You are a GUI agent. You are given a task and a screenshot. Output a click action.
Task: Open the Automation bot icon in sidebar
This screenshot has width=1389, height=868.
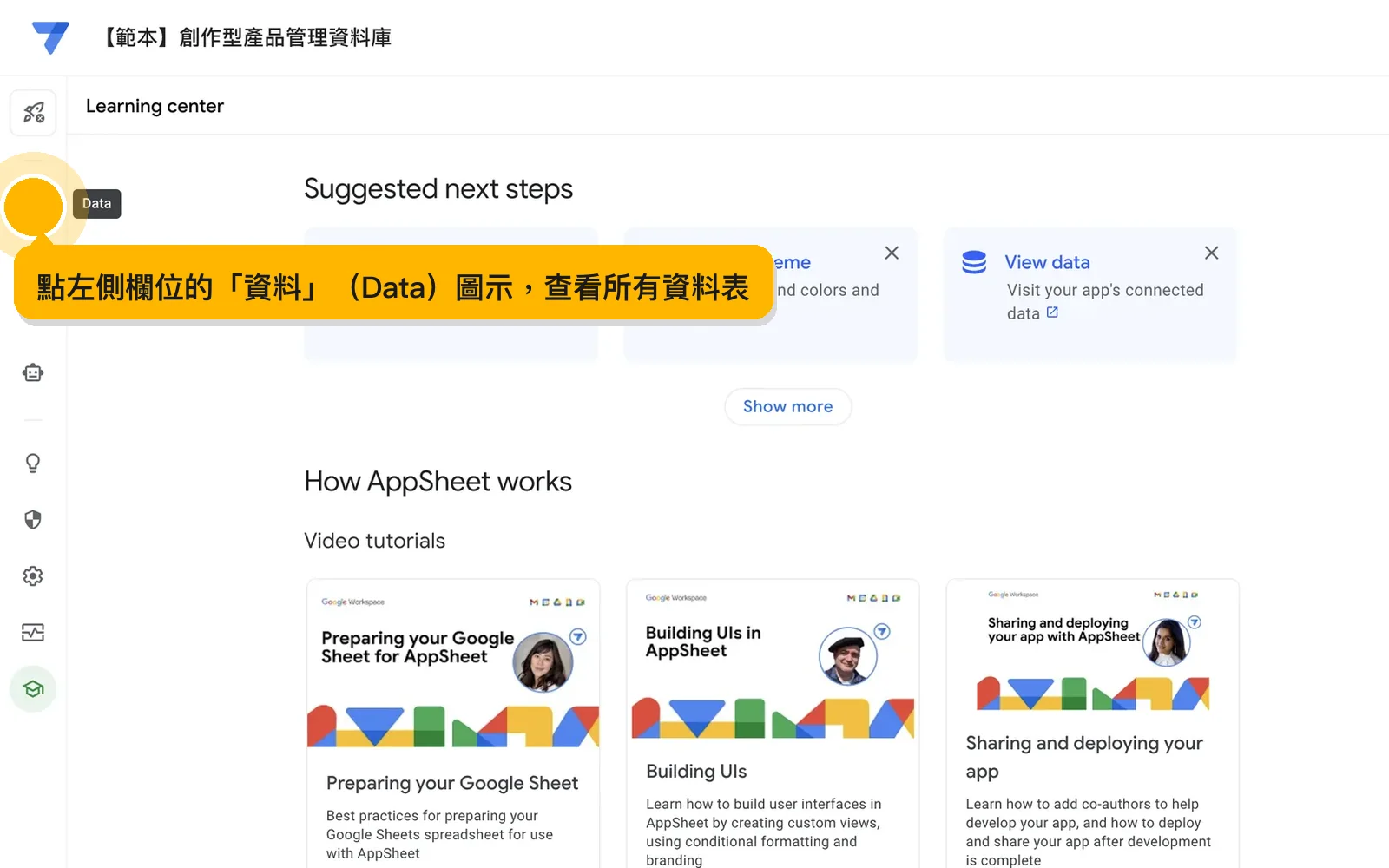33,373
